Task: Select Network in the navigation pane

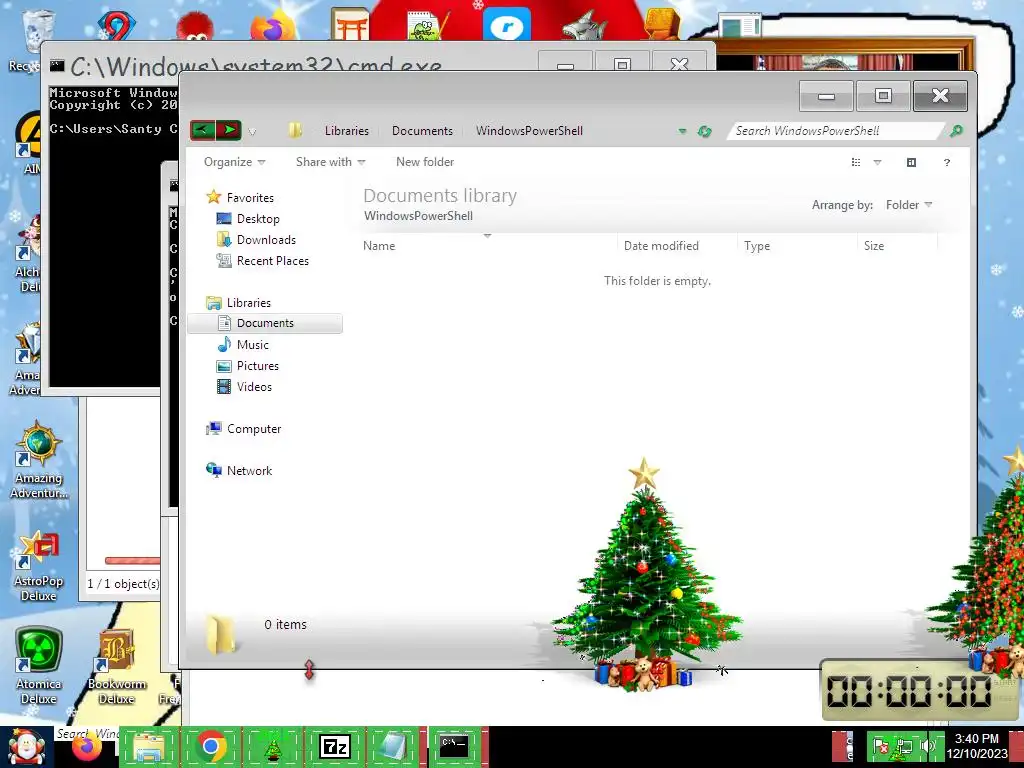Action: [x=238, y=470]
